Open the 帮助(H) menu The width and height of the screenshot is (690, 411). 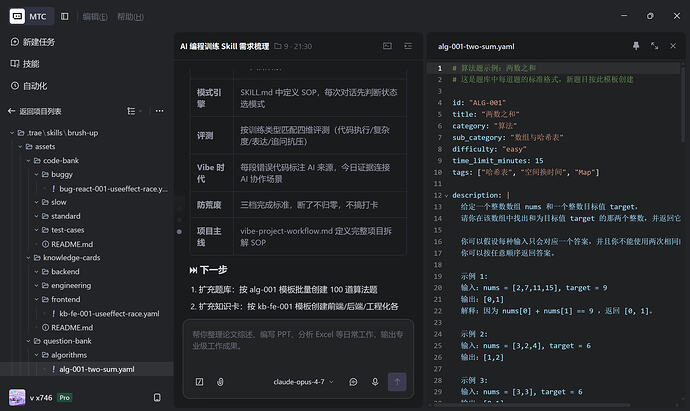click(130, 17)
